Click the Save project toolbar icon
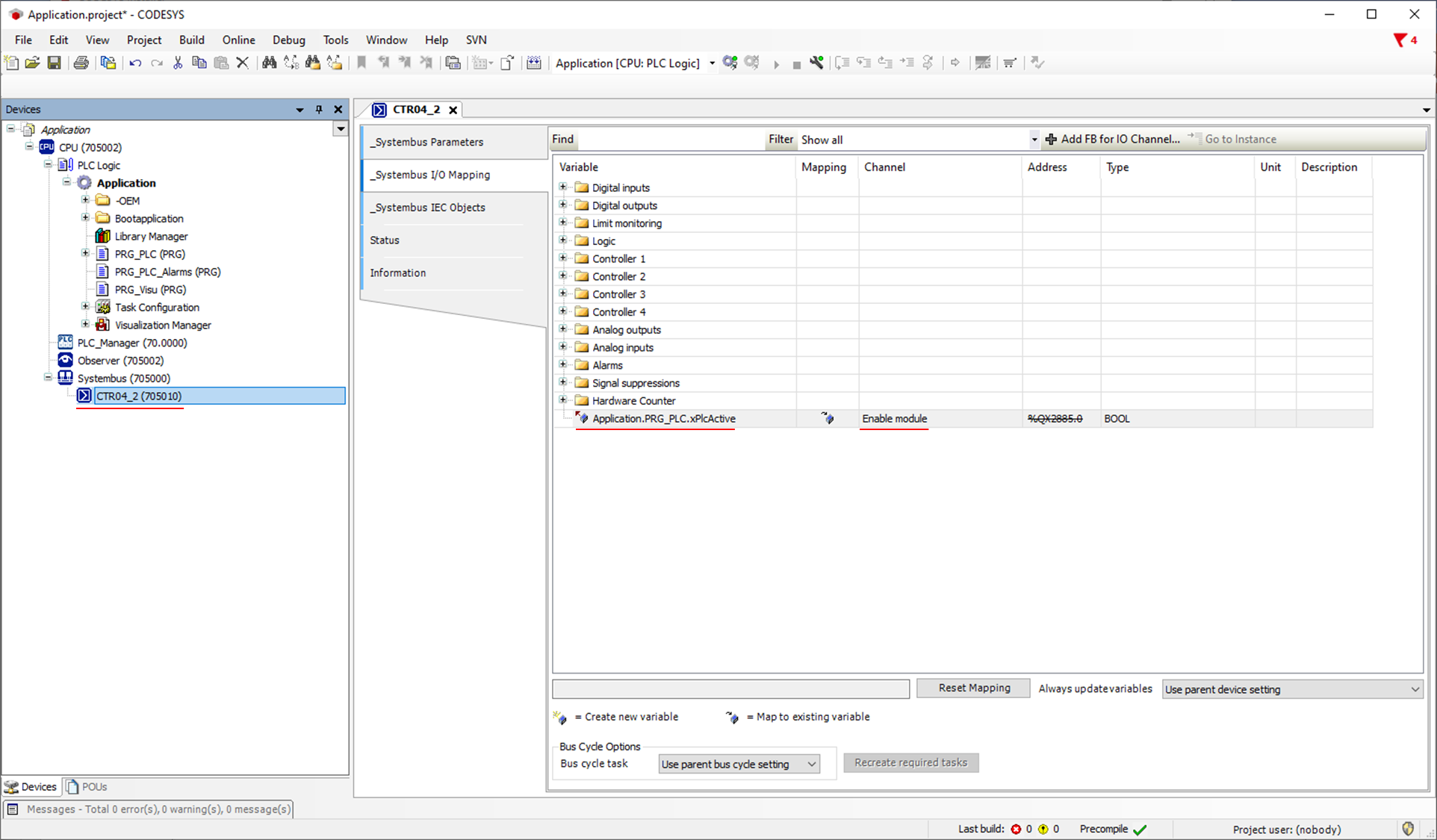1437x840 pixels. pyautogui.click(x=54, y=63)
